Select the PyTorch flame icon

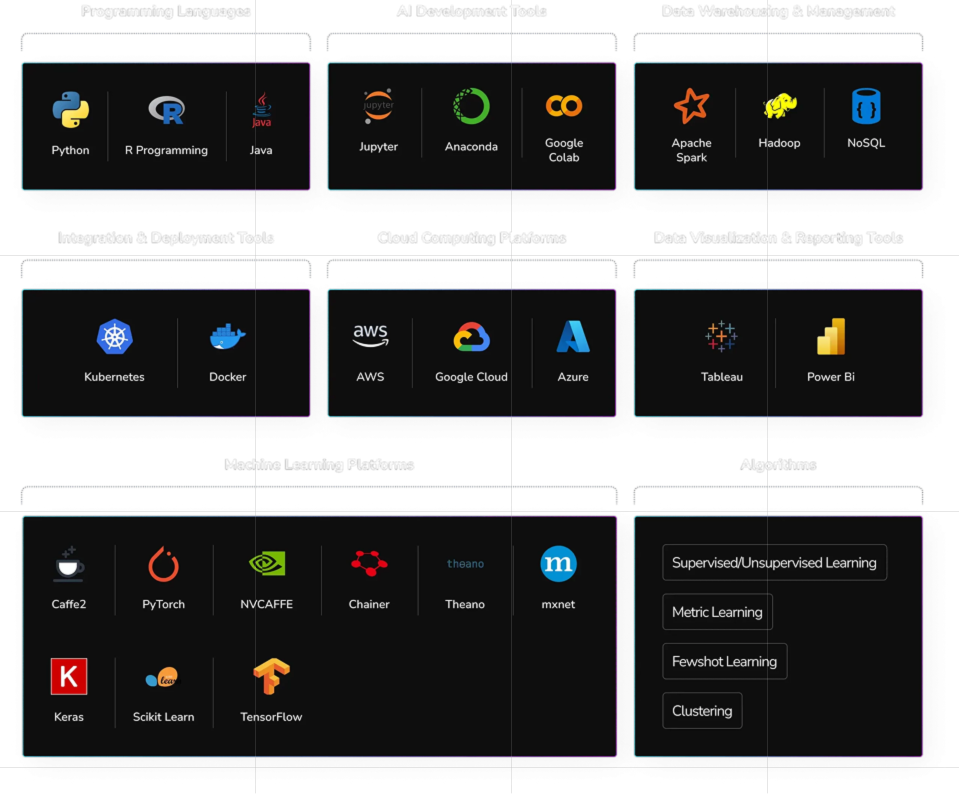[x=163, y=563]
